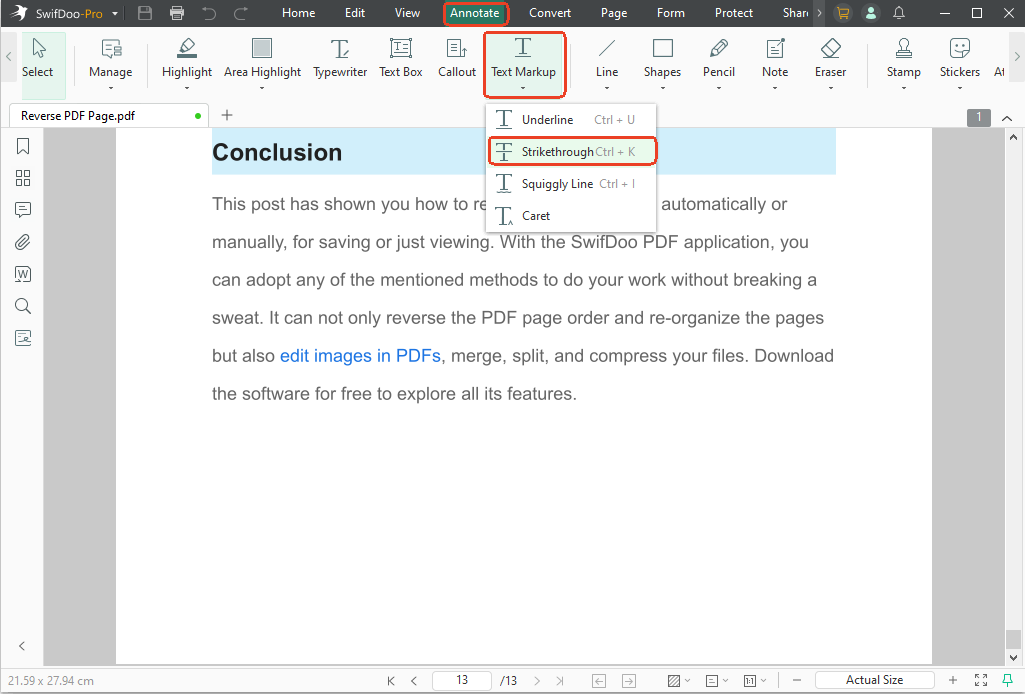Viewport: 1025px width, 694px height.
Task: Go to the first page
Action: click(391, 680)
